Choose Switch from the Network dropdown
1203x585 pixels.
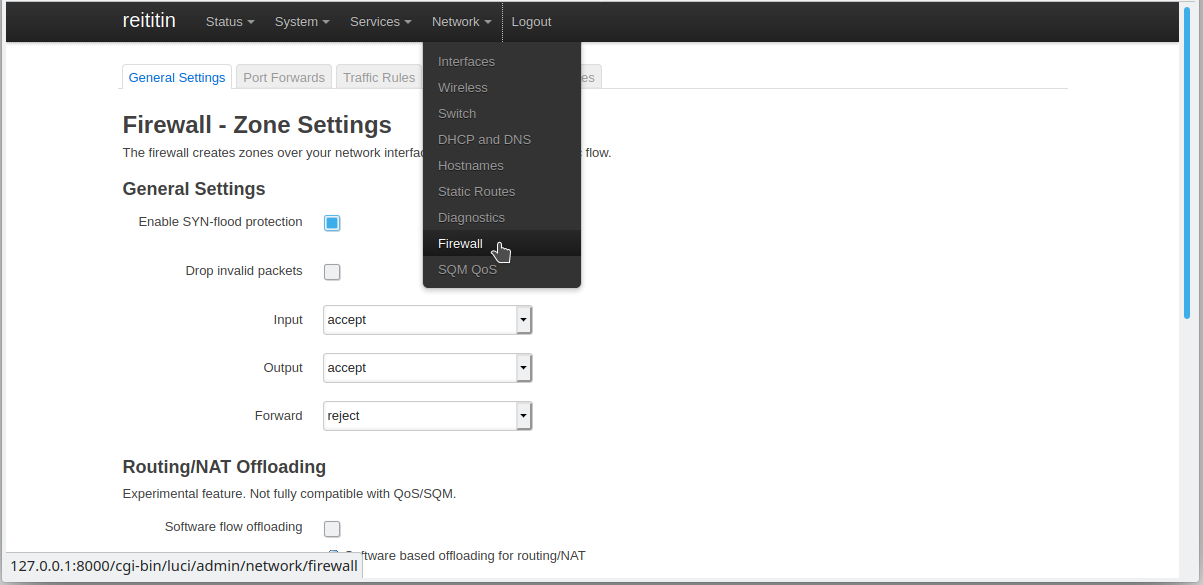click(457, 114)
